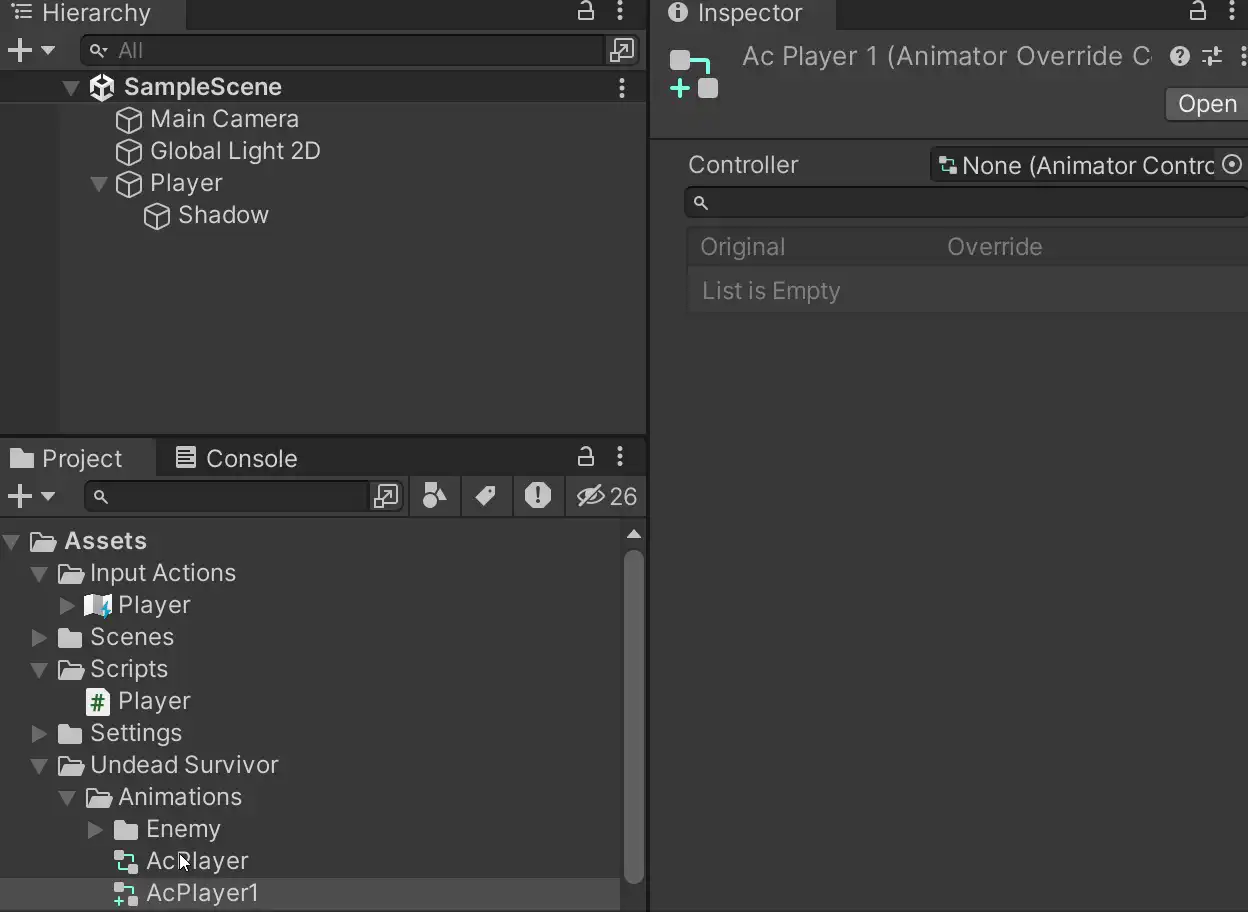Select Main Camera object

(x=224, y=119)
